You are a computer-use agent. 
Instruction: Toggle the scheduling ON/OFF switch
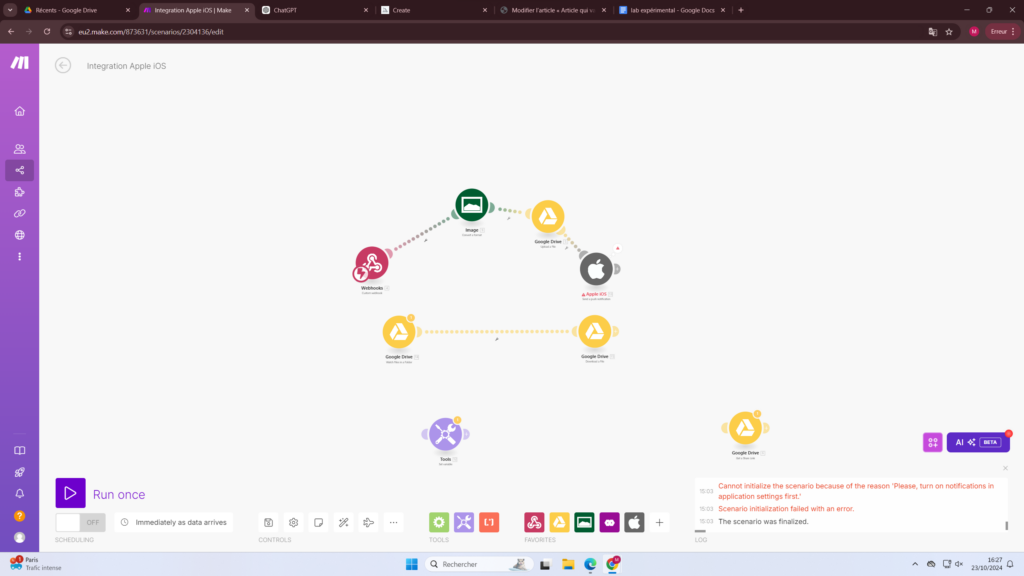[x=80, y=522]
